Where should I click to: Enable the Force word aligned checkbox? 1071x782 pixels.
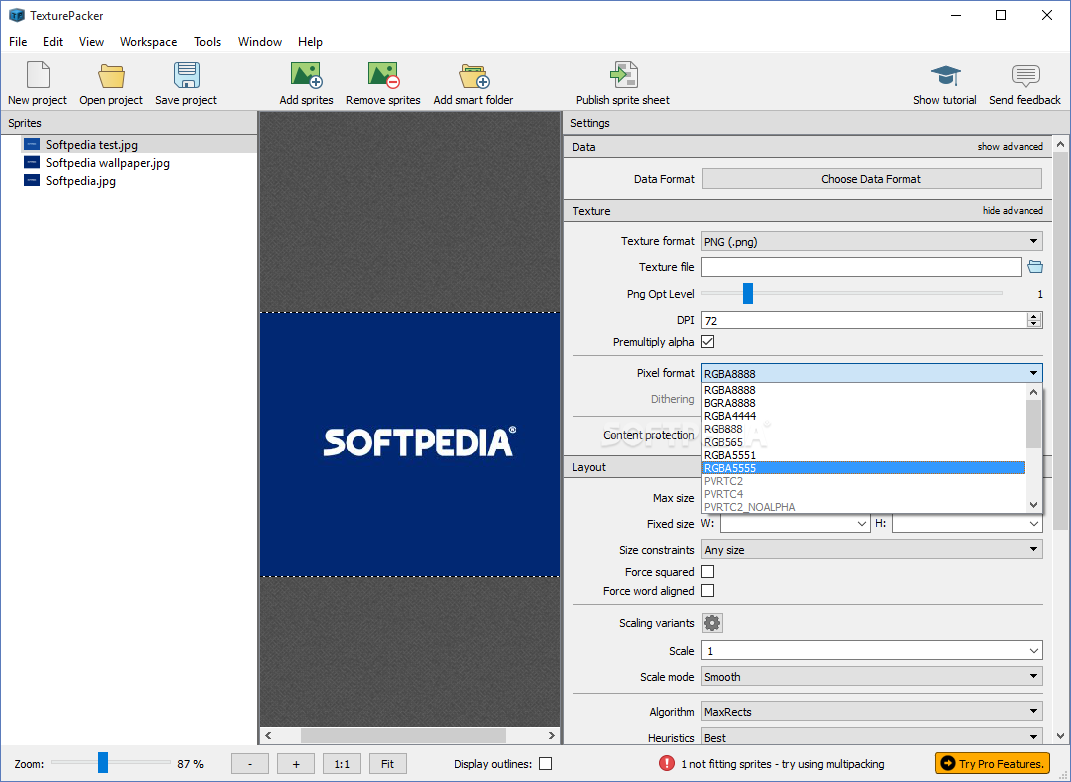click(708, 591)
